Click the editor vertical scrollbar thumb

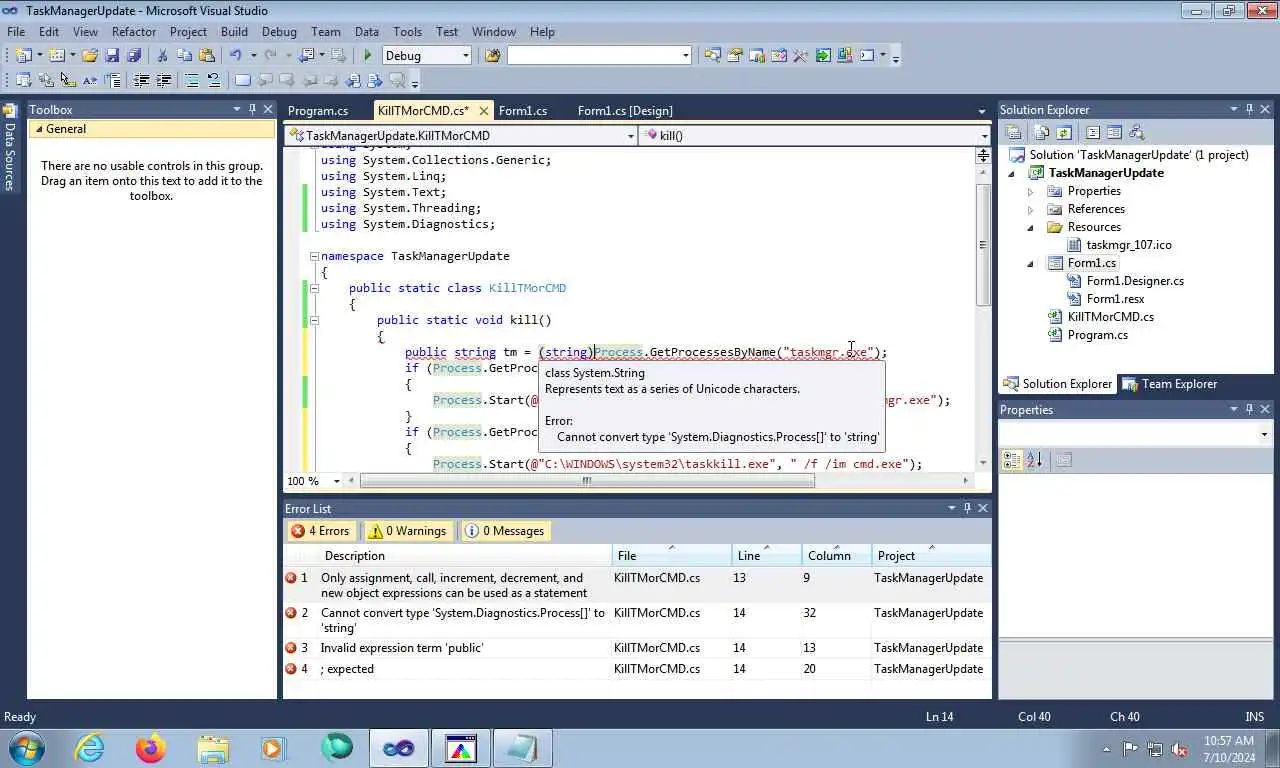(983, 245)
